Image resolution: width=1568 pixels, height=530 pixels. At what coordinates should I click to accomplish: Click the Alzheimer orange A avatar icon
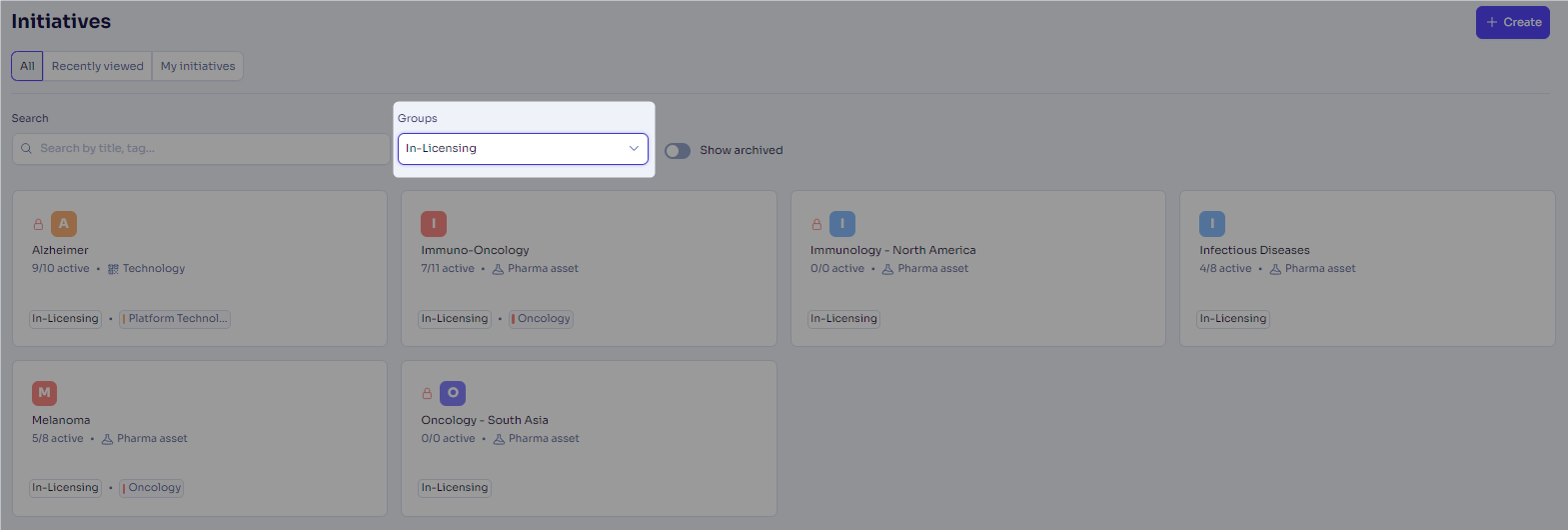(64, 224)
